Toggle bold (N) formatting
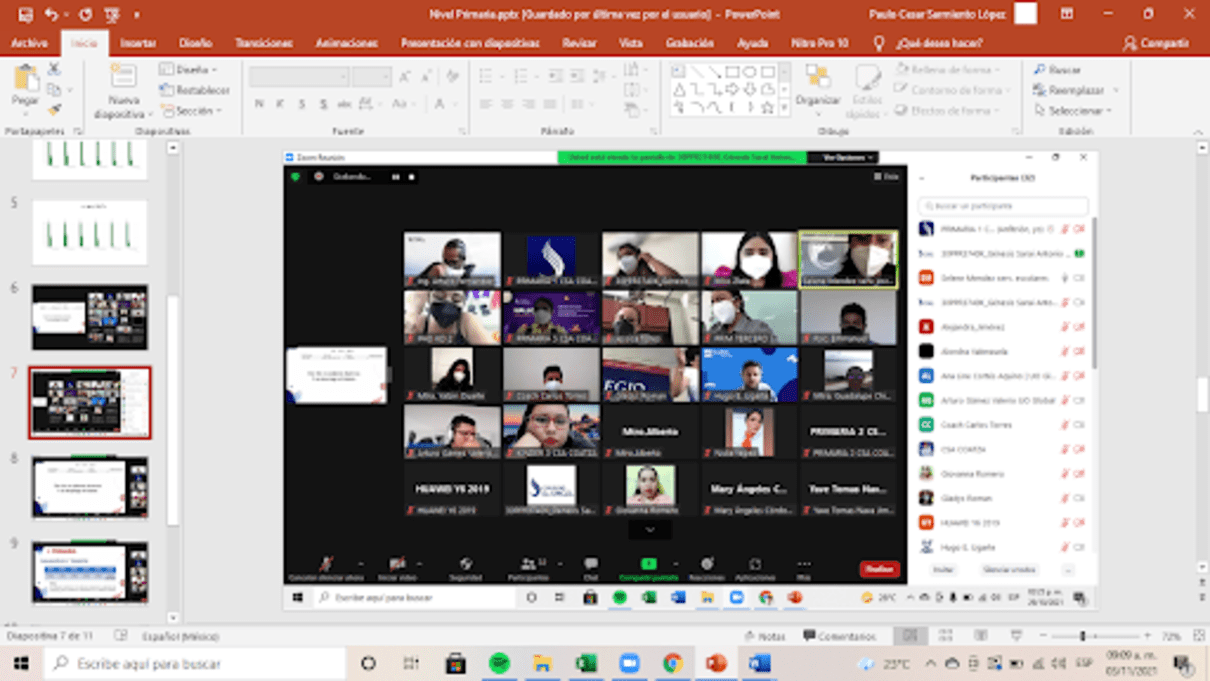Screen dimensions: 1210x681 tap(259, 104)
